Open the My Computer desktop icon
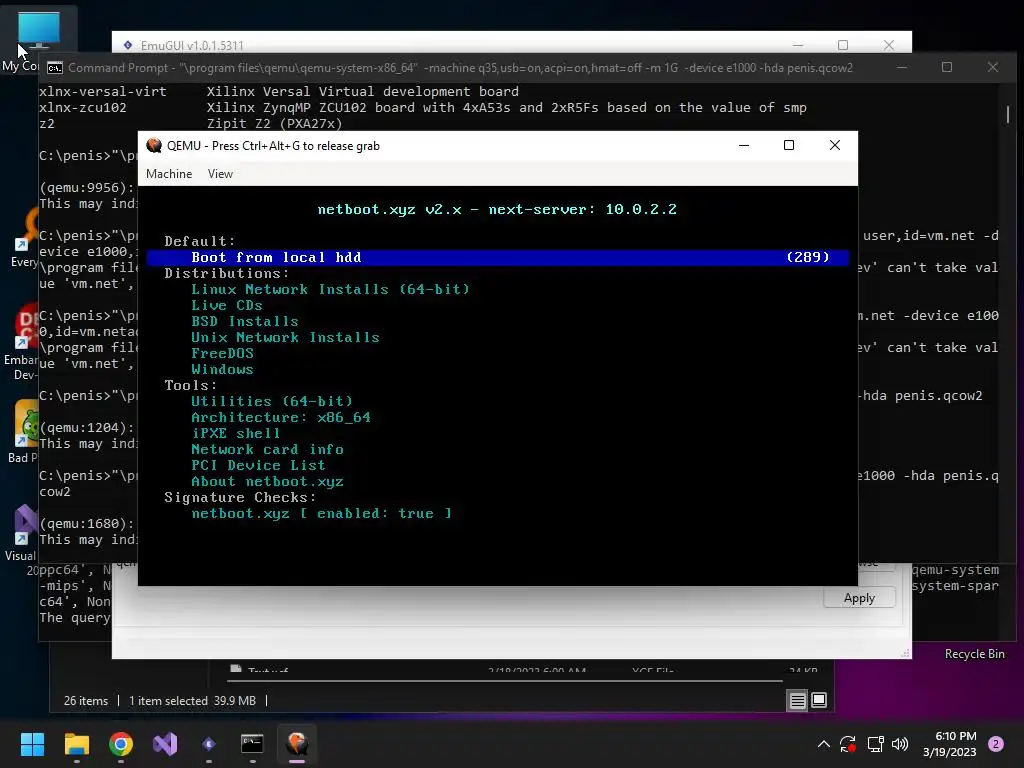Image resolution: width=1024 pixels, height=768 pixels. tap(38, 39)
